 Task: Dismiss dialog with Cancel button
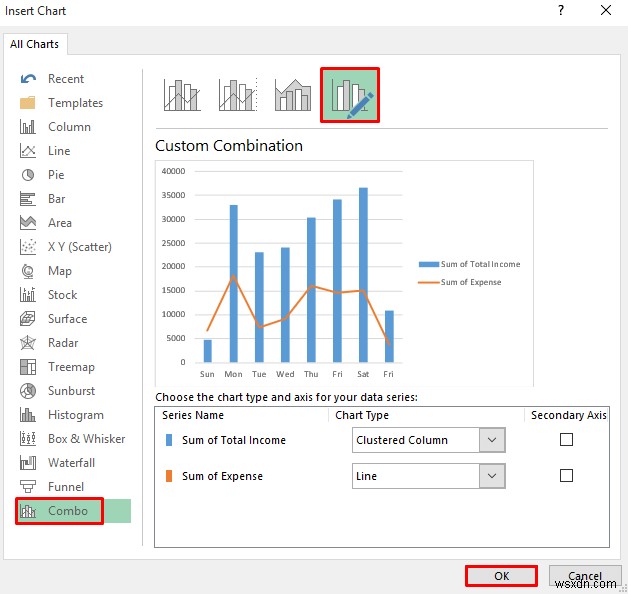[585, 576]
